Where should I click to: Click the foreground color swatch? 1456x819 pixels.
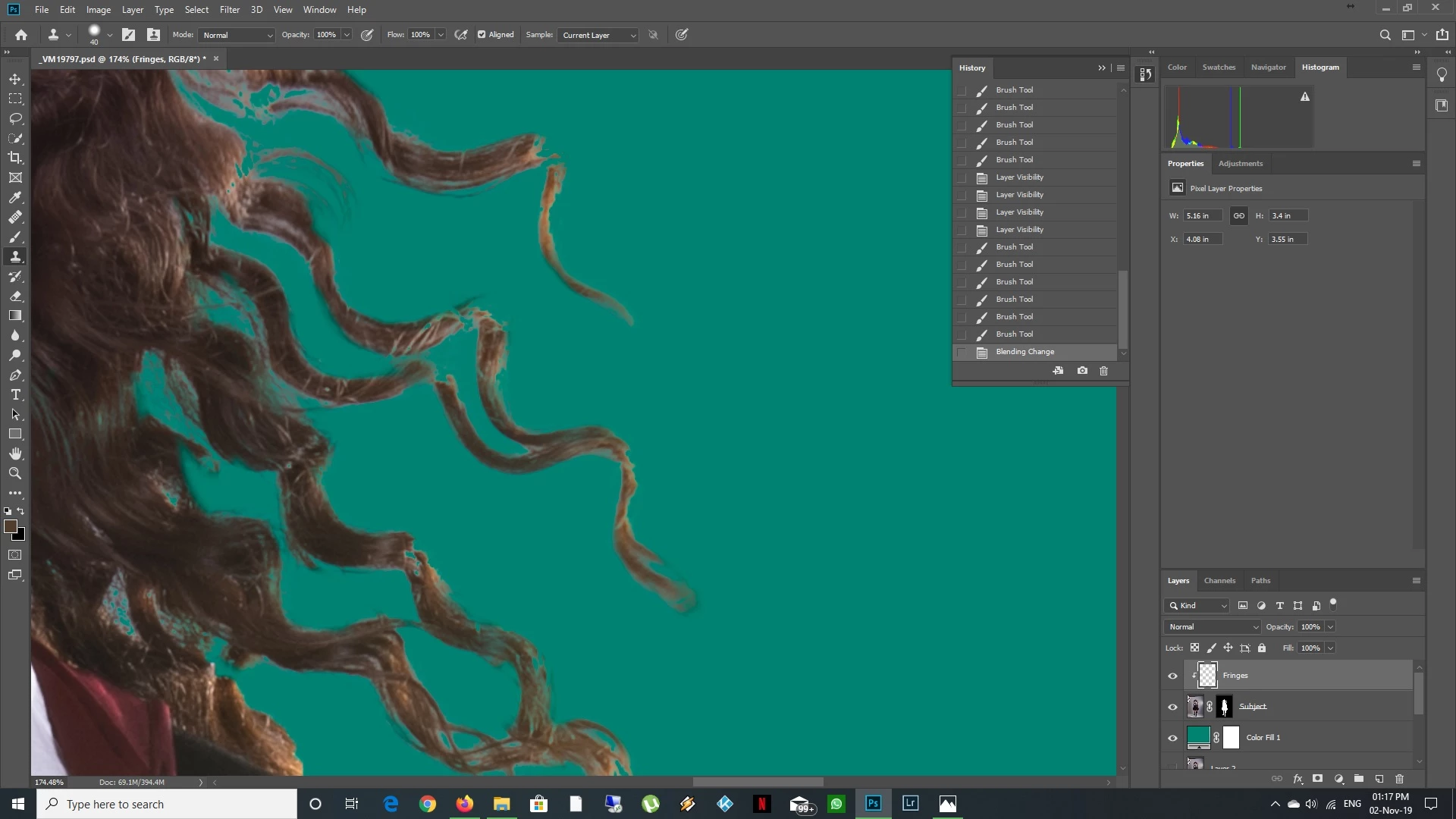(11, 526)
